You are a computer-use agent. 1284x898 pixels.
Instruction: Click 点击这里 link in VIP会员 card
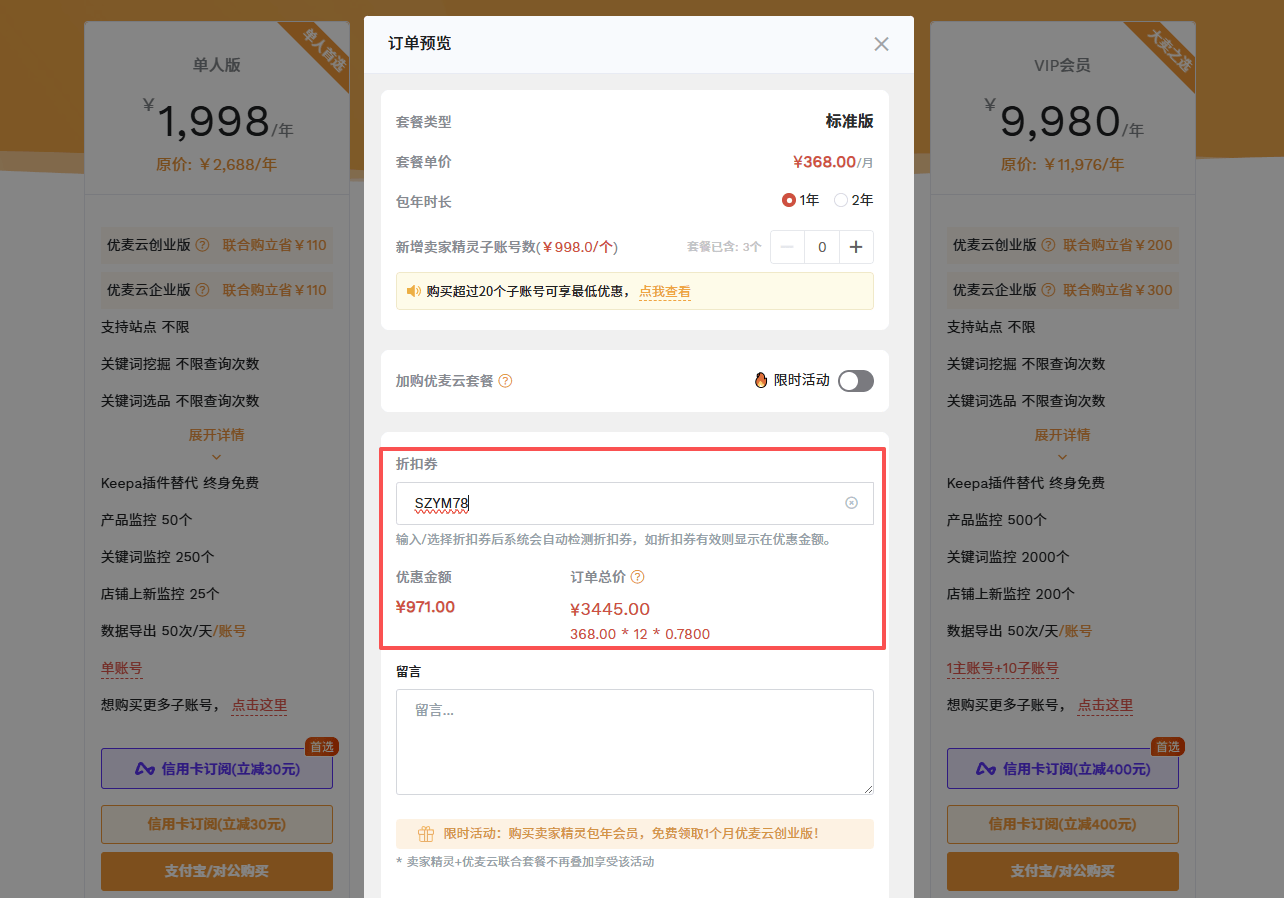(x=1105, y=705)
